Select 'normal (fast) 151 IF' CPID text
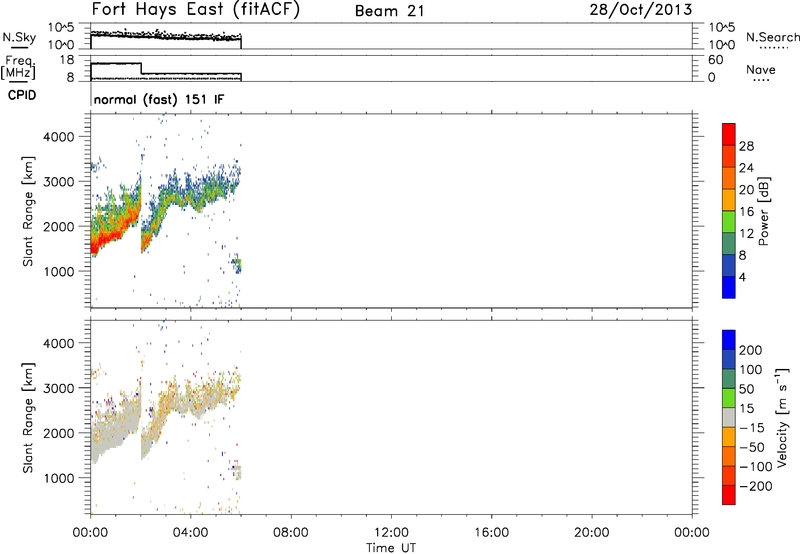 coord(159,99)
